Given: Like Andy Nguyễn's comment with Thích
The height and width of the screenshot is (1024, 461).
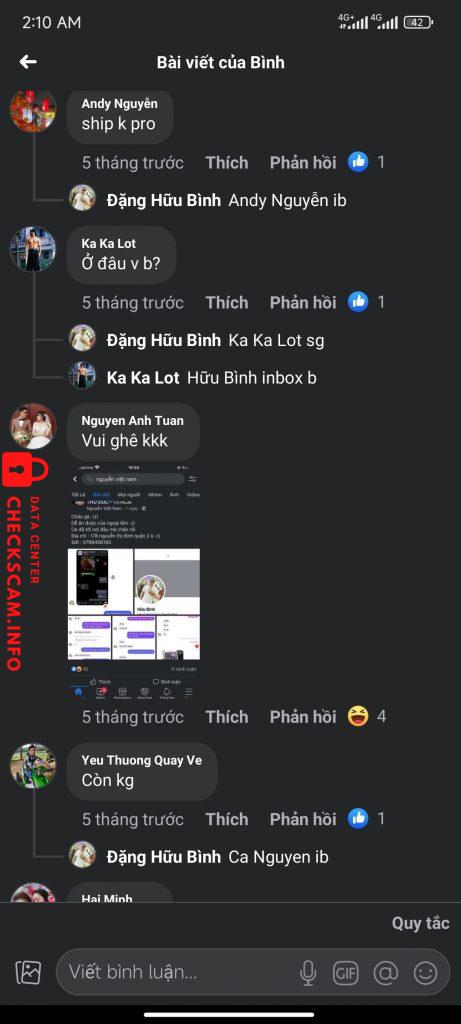Looking at the screenshot, I should [227, 163].
